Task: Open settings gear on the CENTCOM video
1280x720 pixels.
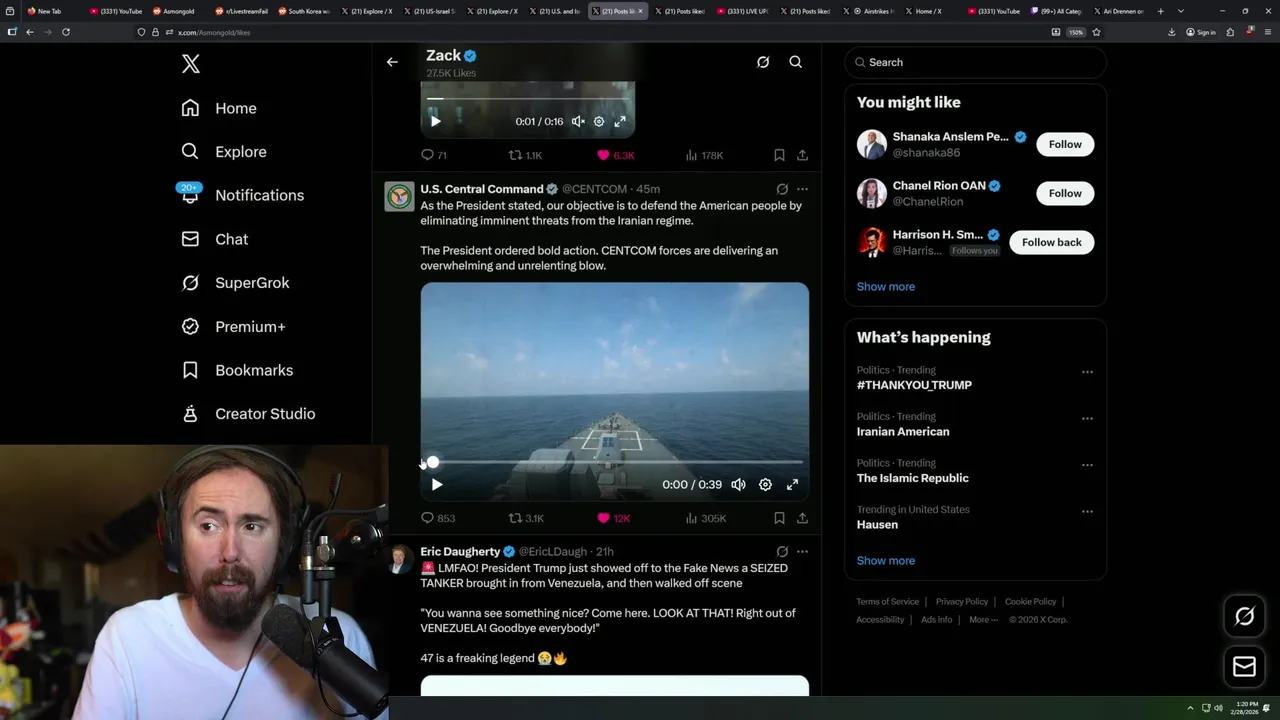Action: [765, 484]
